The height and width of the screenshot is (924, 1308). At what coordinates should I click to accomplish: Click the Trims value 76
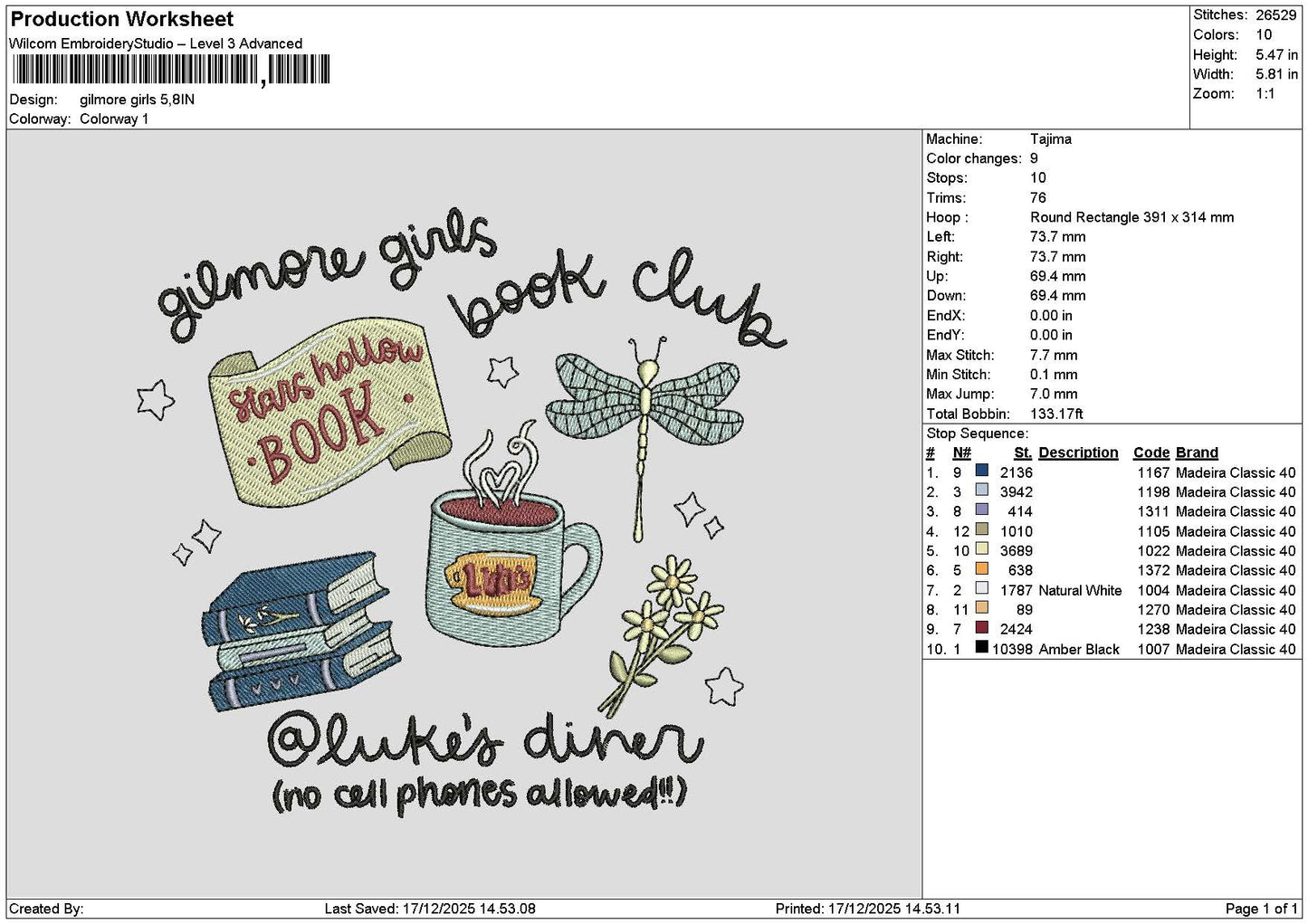coord(1038,197)
